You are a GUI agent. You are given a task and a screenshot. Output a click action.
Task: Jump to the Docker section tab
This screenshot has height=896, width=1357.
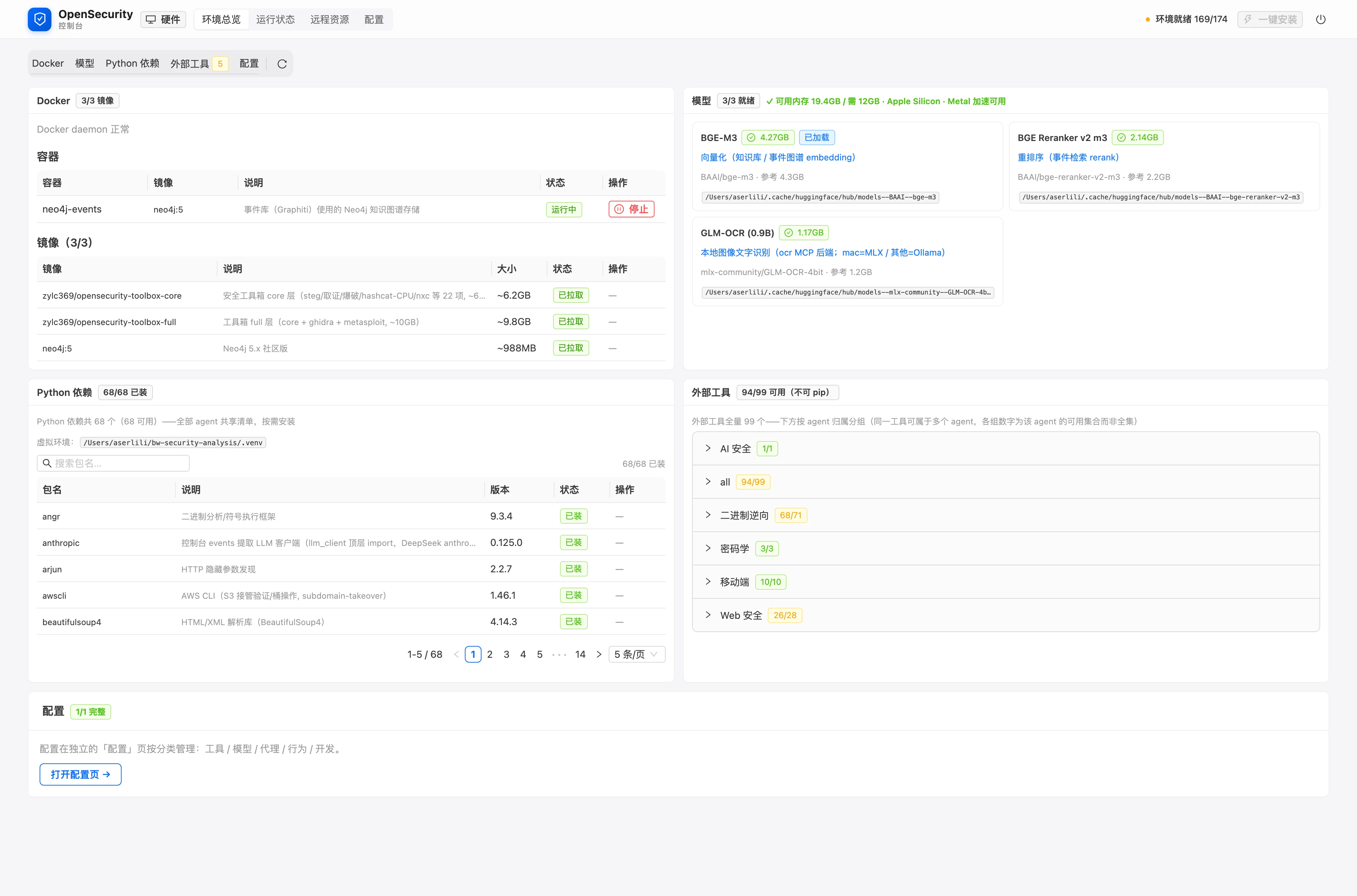(x=48, y=64)
